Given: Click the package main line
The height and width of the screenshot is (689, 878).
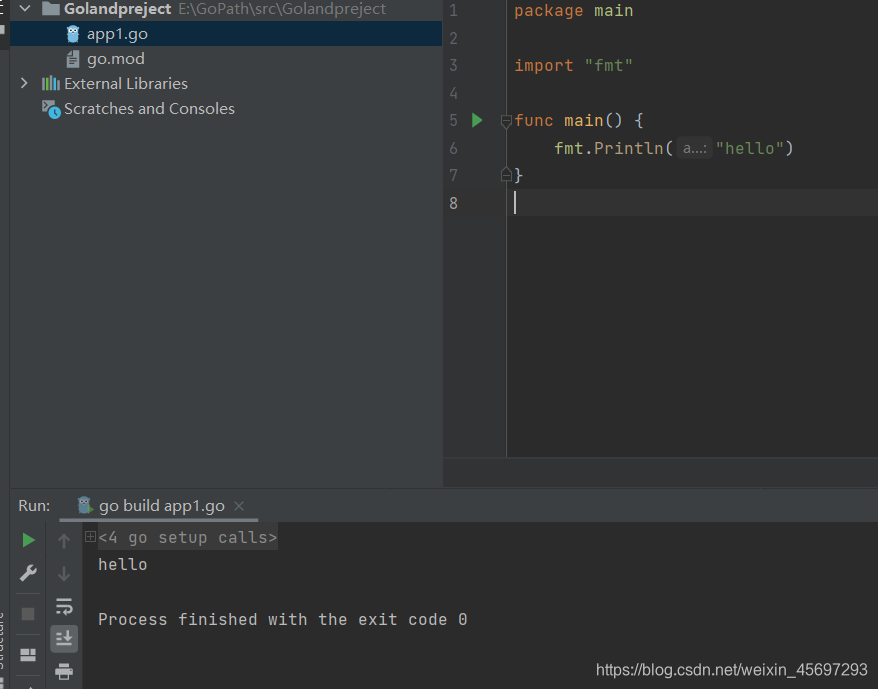Looking at the screenshot, I should tap(573, 11).
